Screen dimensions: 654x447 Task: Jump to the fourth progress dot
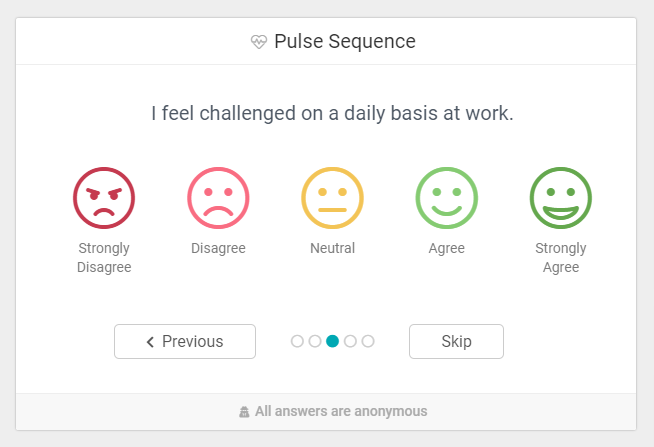[x=350, y=341]
